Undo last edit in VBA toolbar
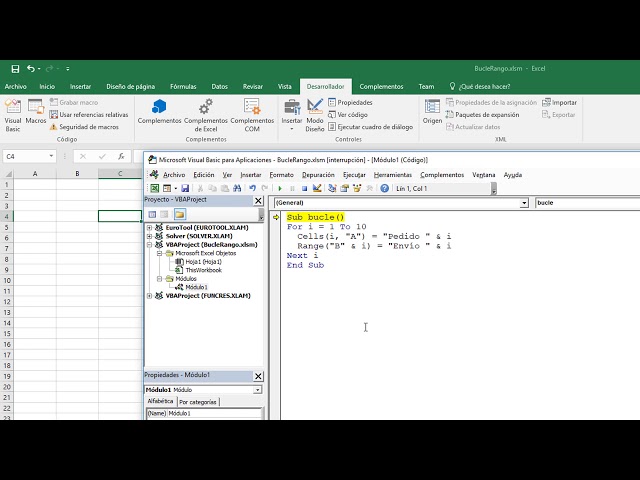The height and width of the screenshot is (480, 640). 252,188
